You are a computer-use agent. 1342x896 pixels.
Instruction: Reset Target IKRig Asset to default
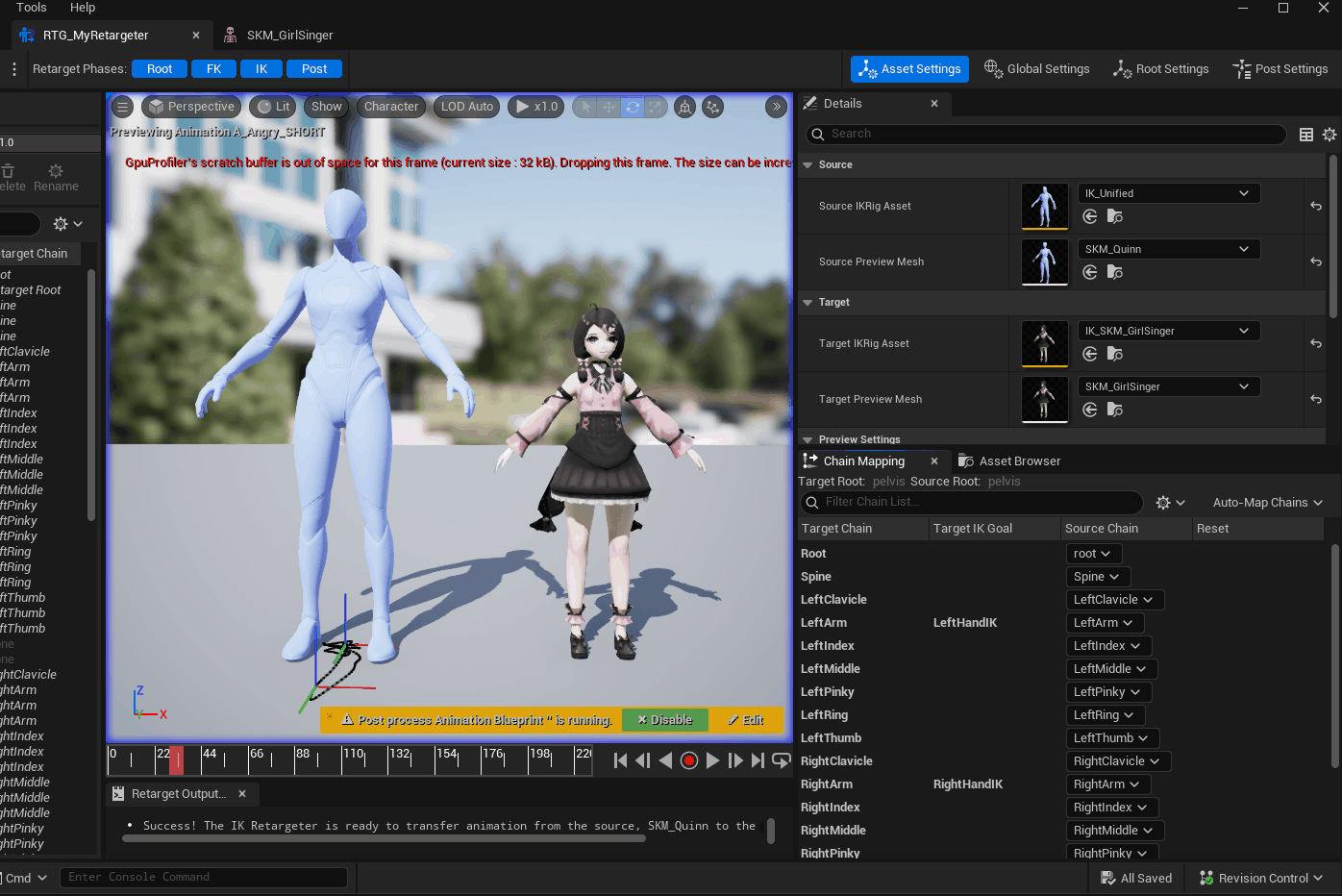point(1315,343)
